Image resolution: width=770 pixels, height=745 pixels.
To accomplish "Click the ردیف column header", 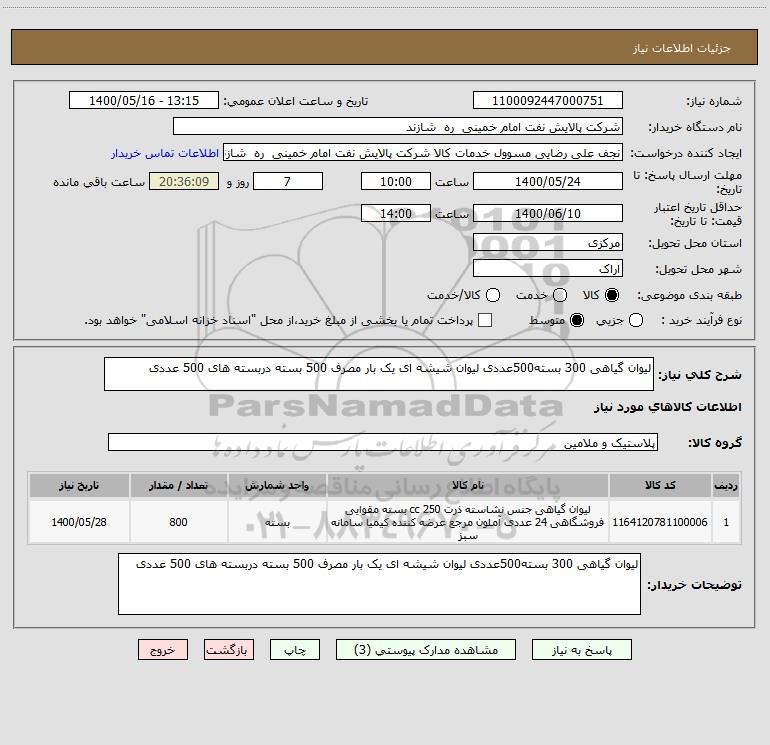I will pos(726,485).
